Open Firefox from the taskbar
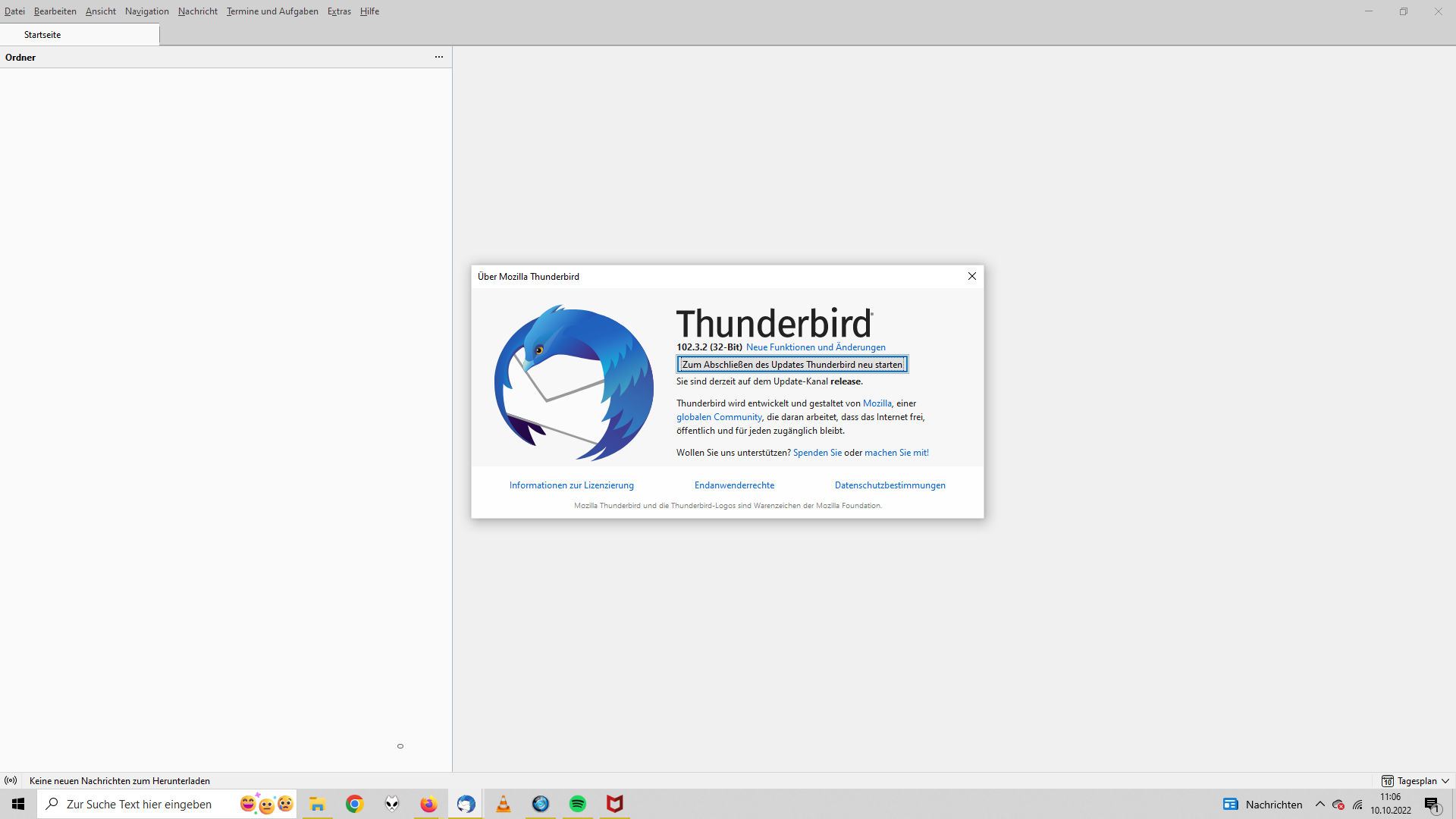The height and width of the screenshot is (819, 1456). (x=429, y=804)
